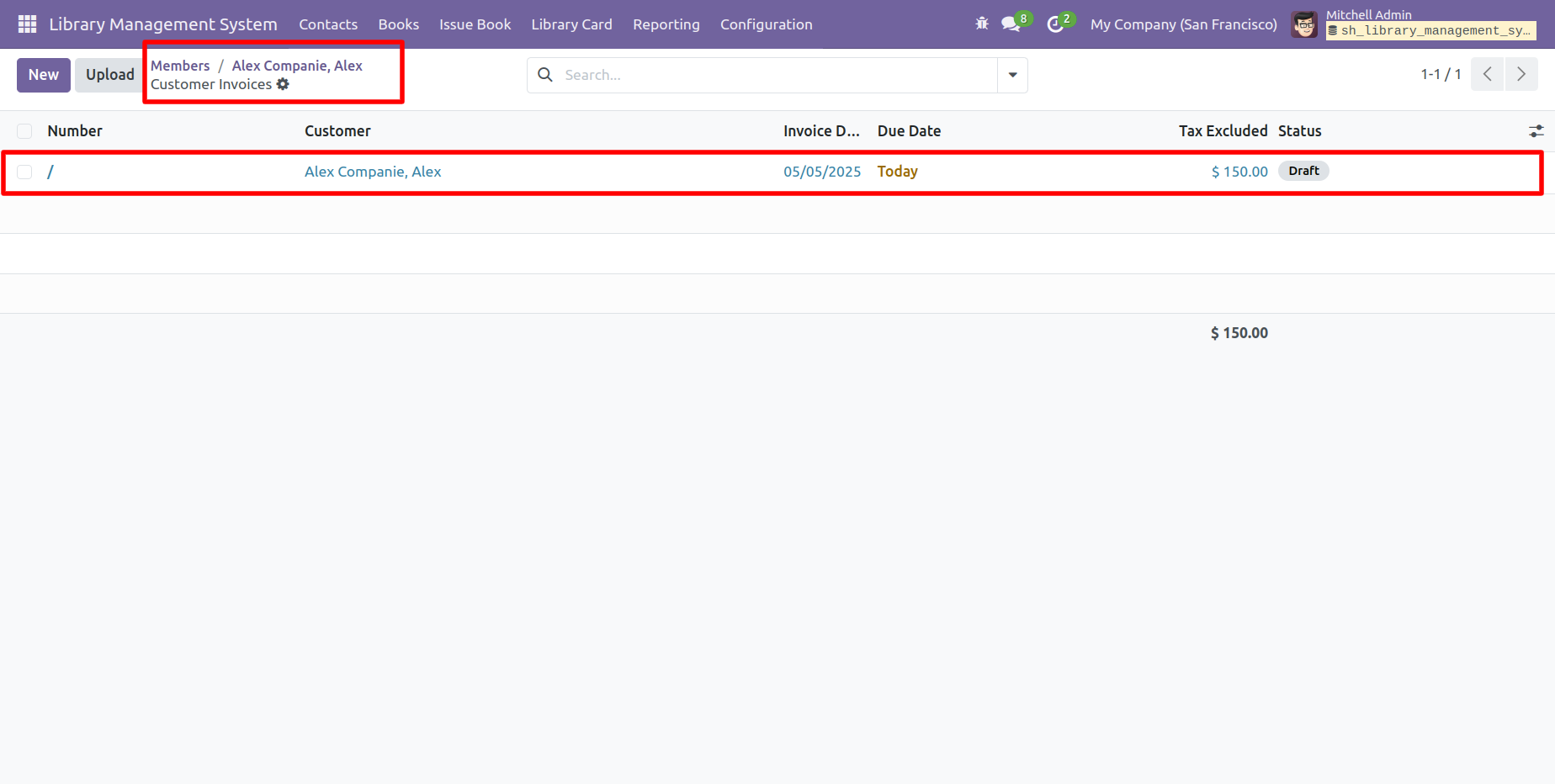1555x784 pixels.
Task: Open the column settings adjust icon
Action: click(x=1536, y=131)
